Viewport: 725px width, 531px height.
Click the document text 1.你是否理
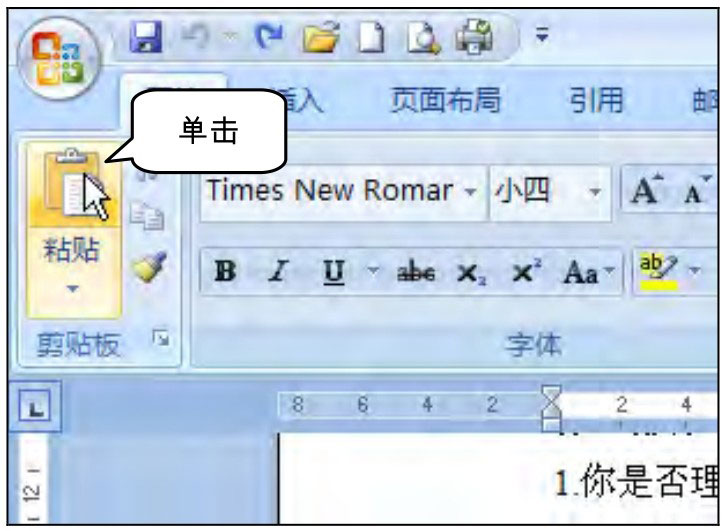pos(638,482)
